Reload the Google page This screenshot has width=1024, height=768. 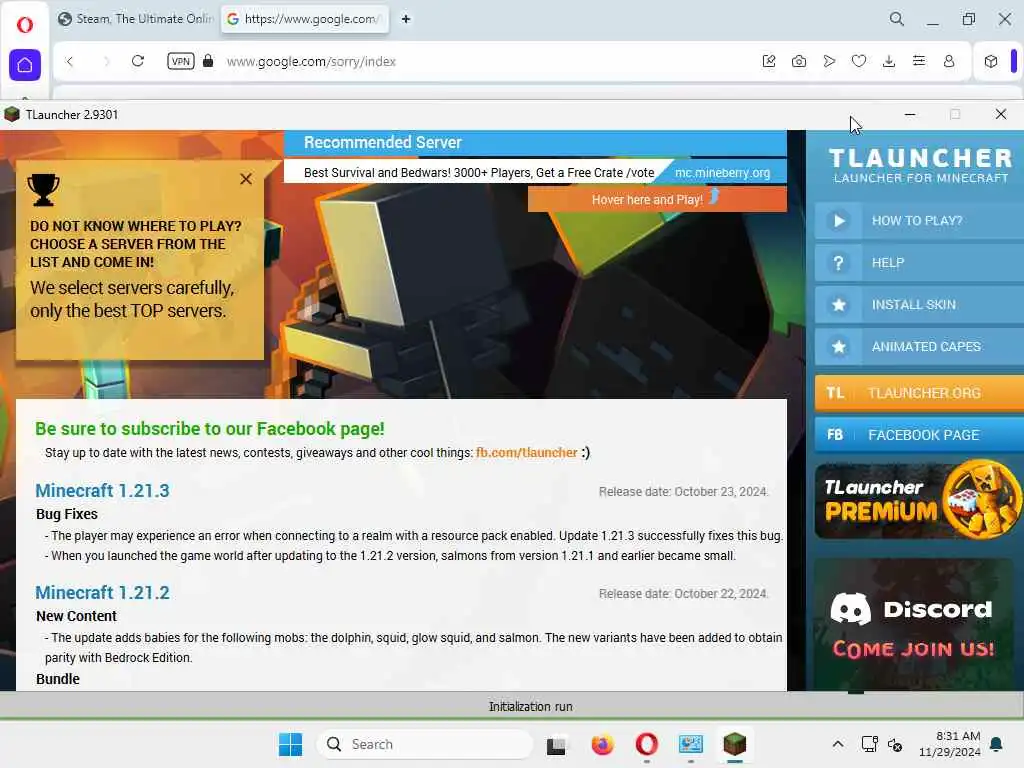138,61
